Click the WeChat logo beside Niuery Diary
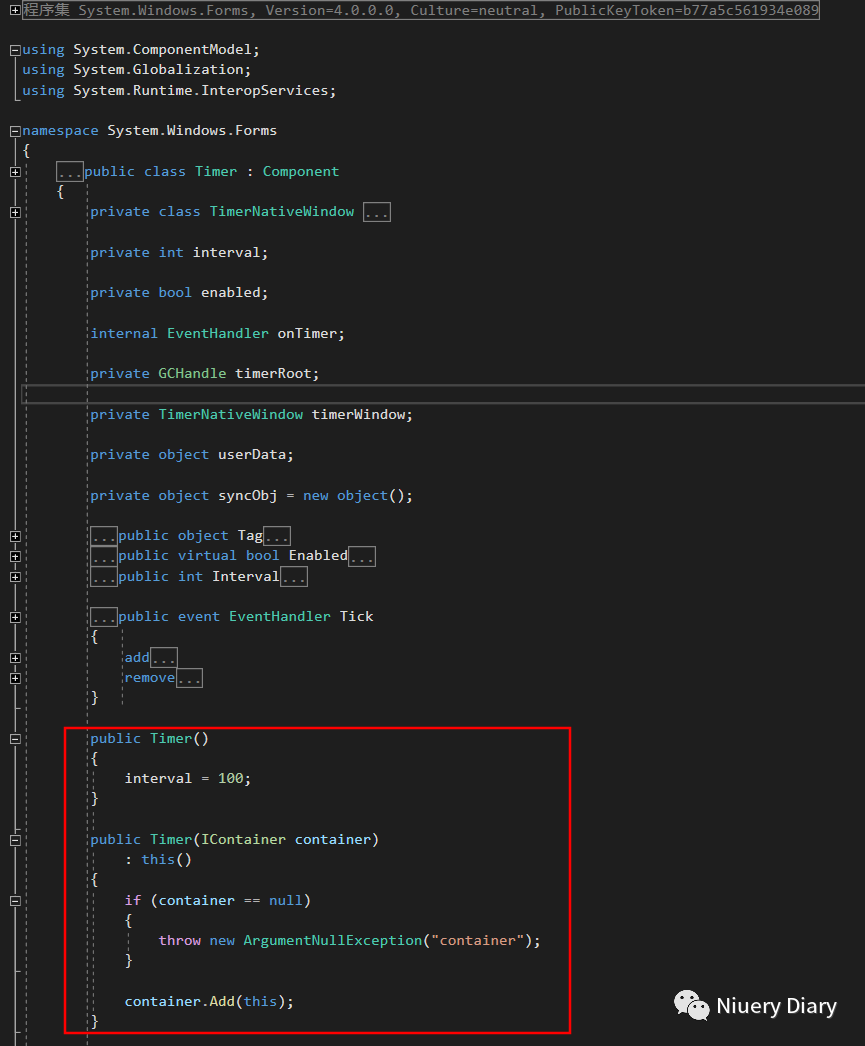 [x=691, y=1005]
